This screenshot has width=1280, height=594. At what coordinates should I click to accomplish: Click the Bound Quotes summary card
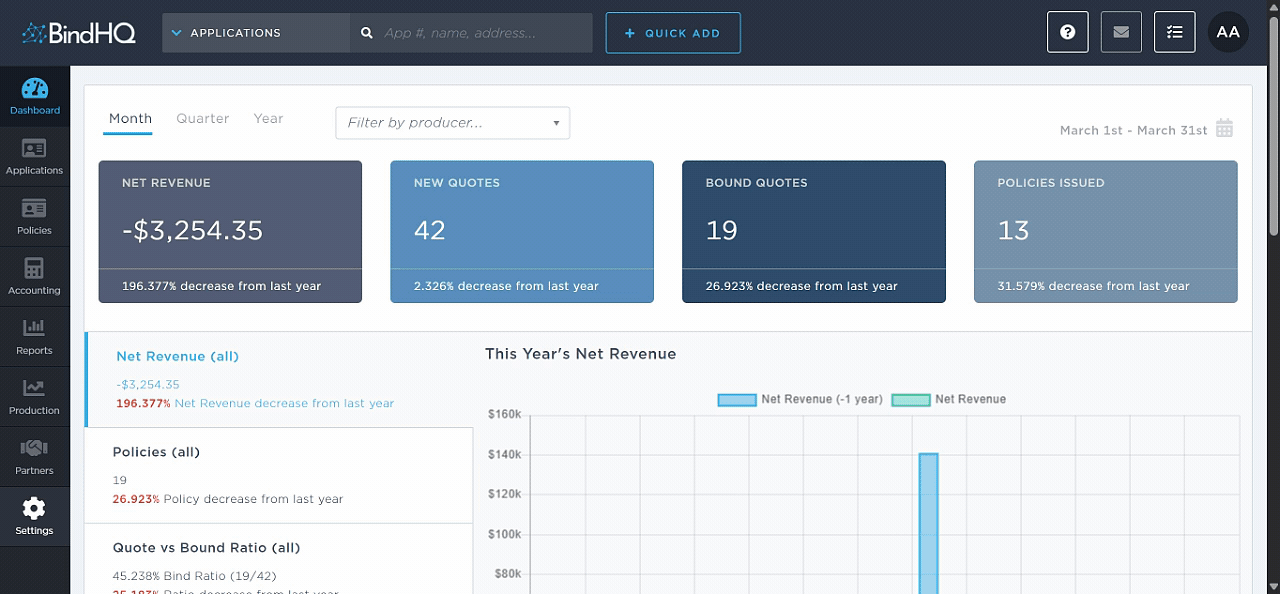(x=814, y=232)
